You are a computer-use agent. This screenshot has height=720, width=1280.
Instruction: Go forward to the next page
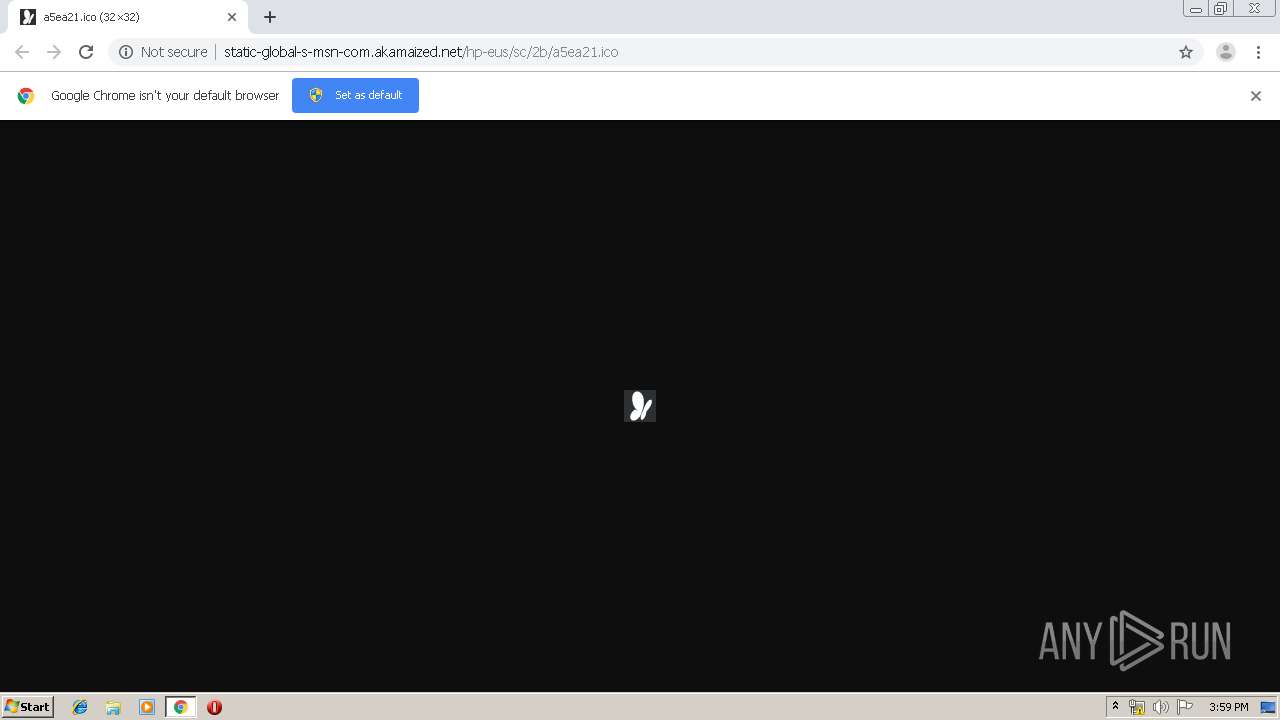tap(54, 52)
